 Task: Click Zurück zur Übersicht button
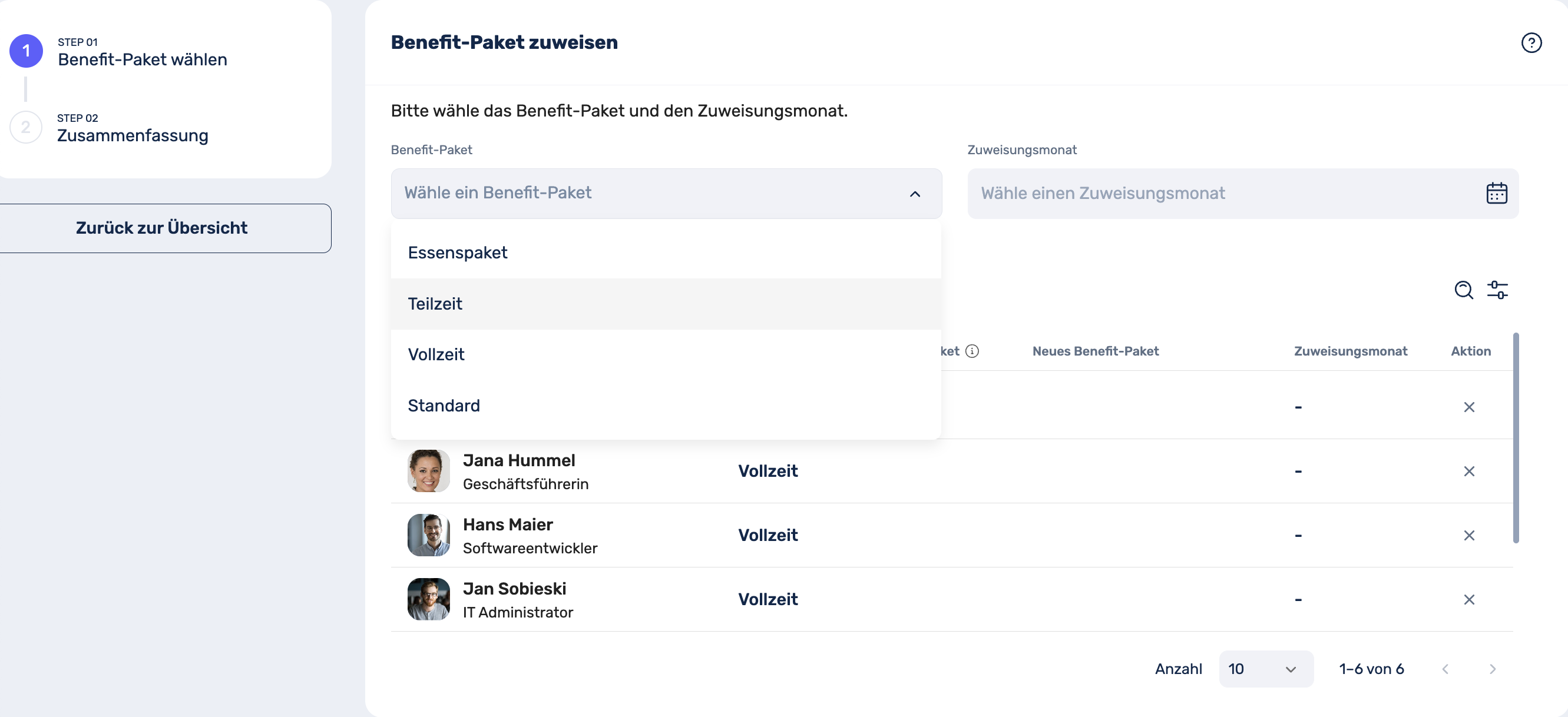(x=162, y=228)
